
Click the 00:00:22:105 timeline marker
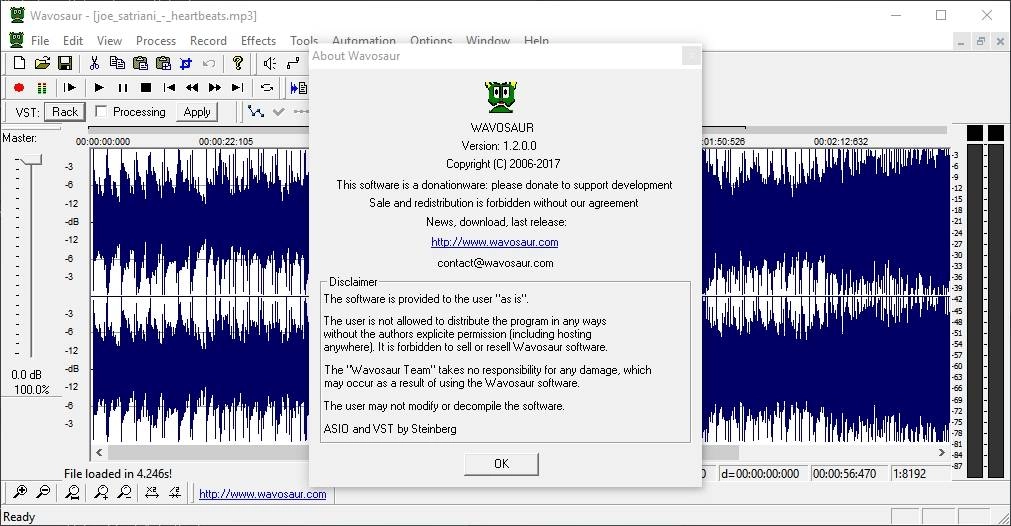point(226,141)
